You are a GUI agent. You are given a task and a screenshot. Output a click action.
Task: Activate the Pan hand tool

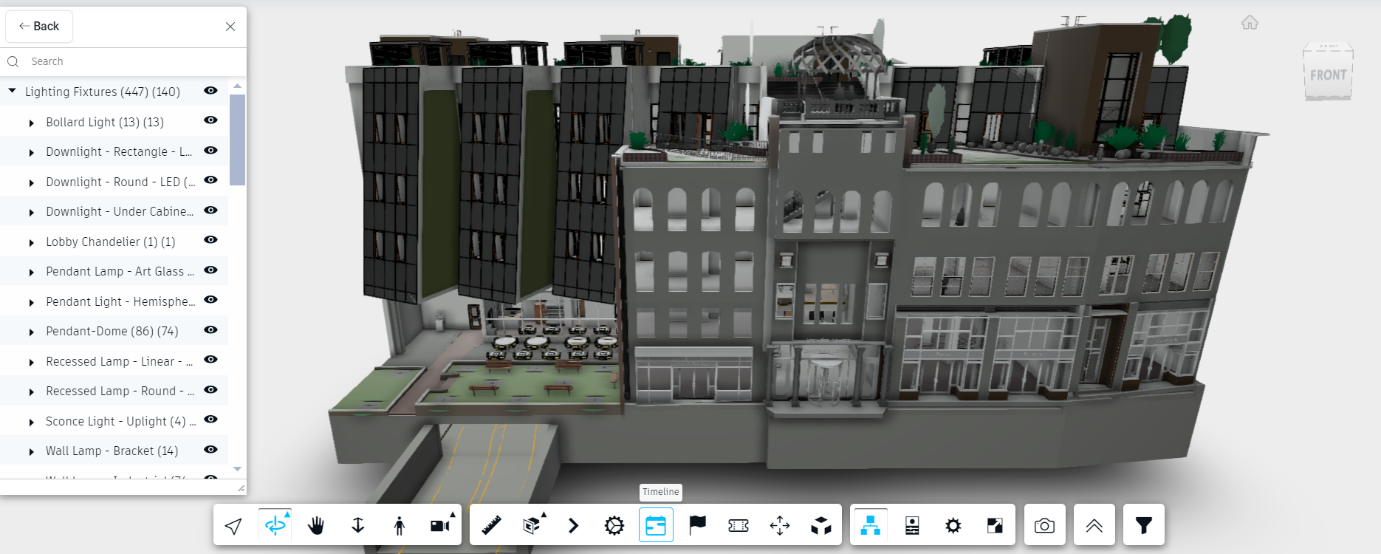click(316, 525)
